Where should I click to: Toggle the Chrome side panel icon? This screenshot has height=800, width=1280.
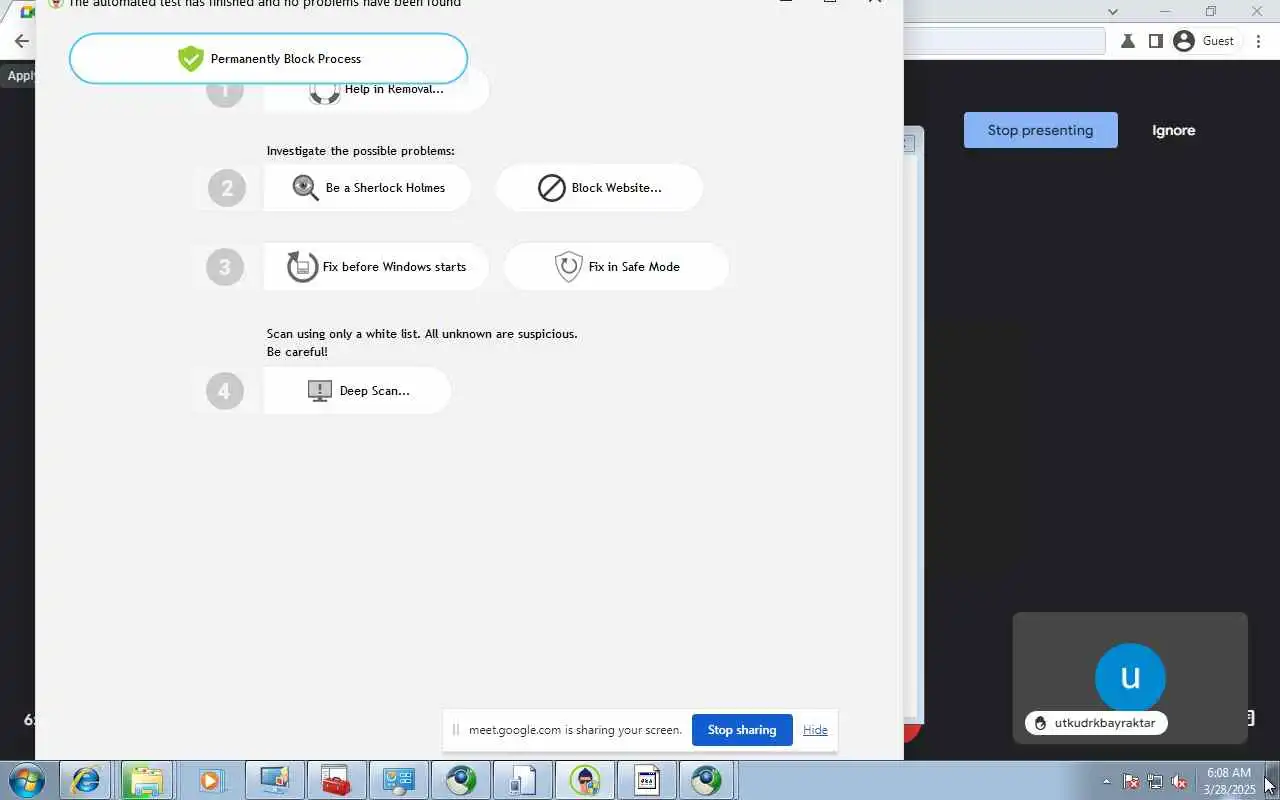(1155, 41)
